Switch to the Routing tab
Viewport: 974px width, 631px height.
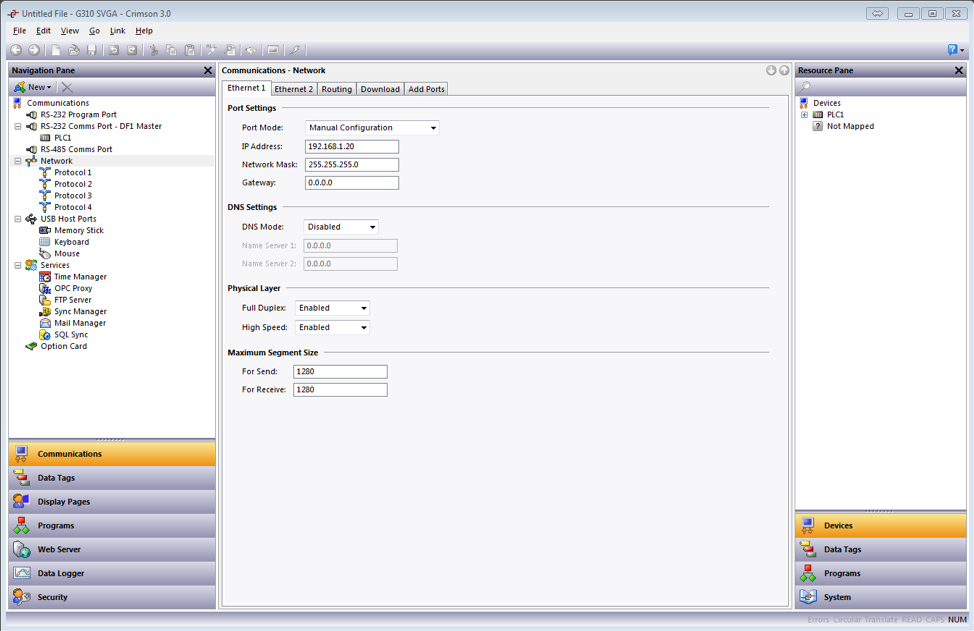pyautogui.click(x=337, y=89)
